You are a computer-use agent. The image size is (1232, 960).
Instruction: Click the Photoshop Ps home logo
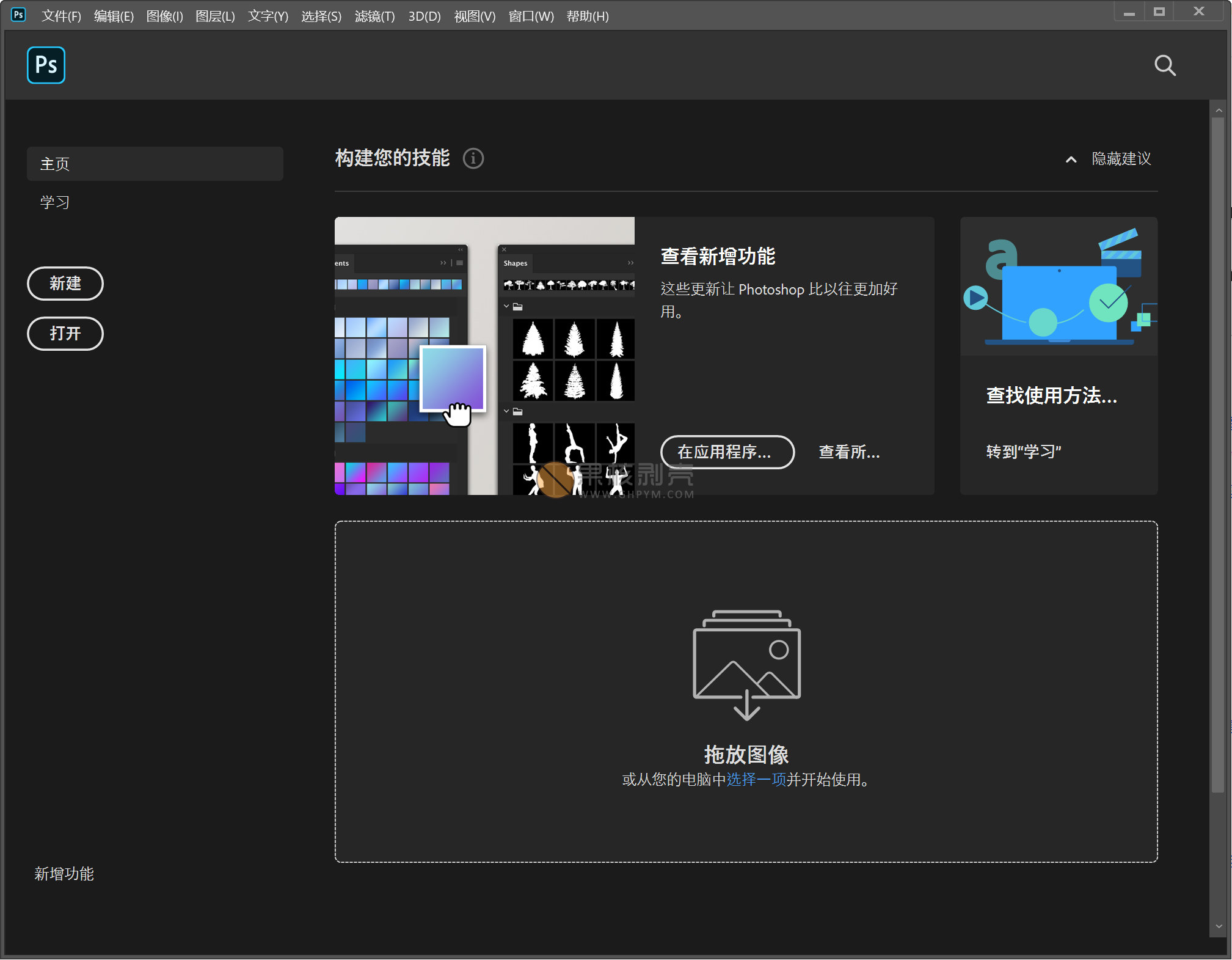[46, 65]
